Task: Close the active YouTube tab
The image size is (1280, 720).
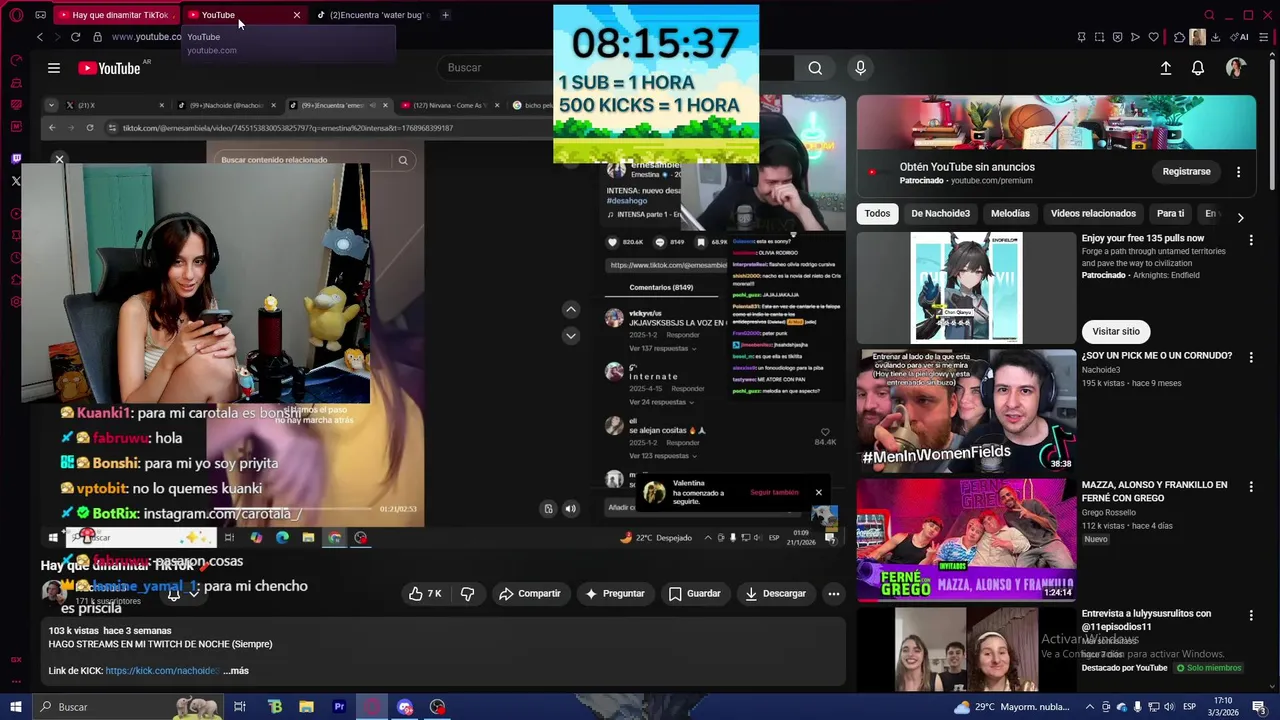Action: pos(296,15)
